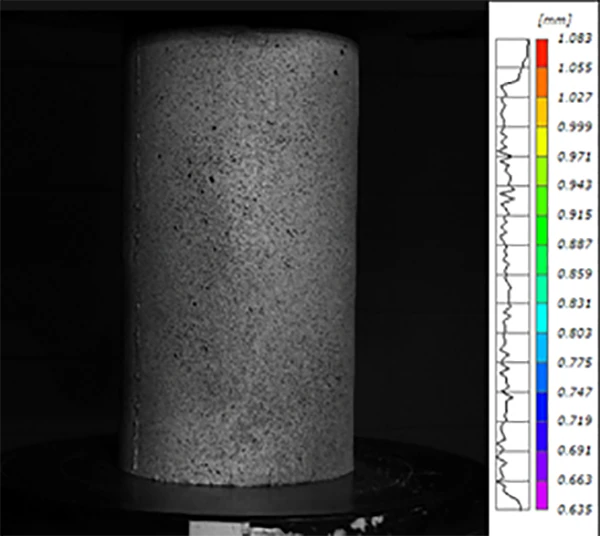This screenshot has height=536, width=600.
Task: Click the legend value 0.915
Action: (x=575, y=215)
